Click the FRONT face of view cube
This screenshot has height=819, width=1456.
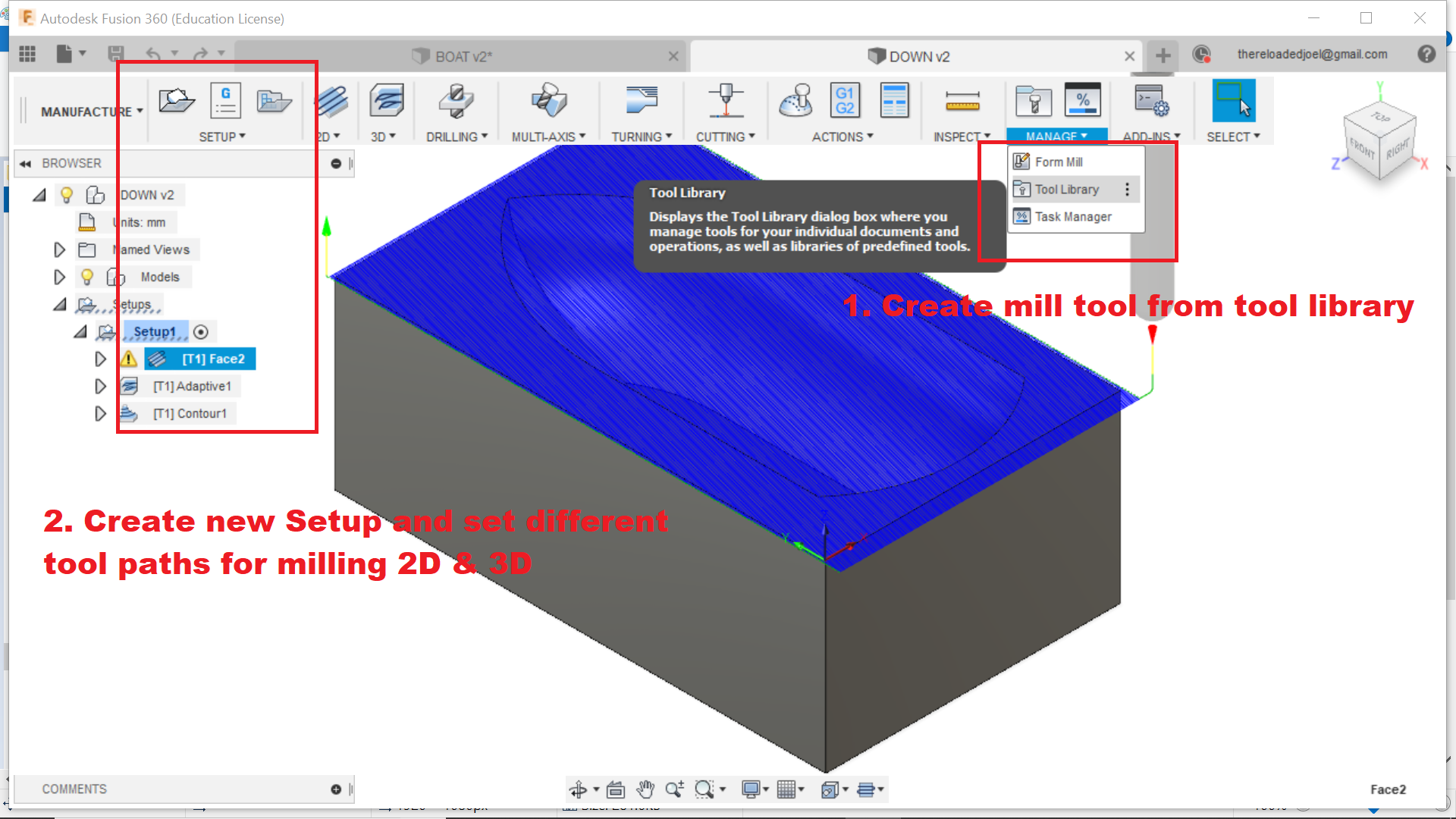[x=1362, y=148]
